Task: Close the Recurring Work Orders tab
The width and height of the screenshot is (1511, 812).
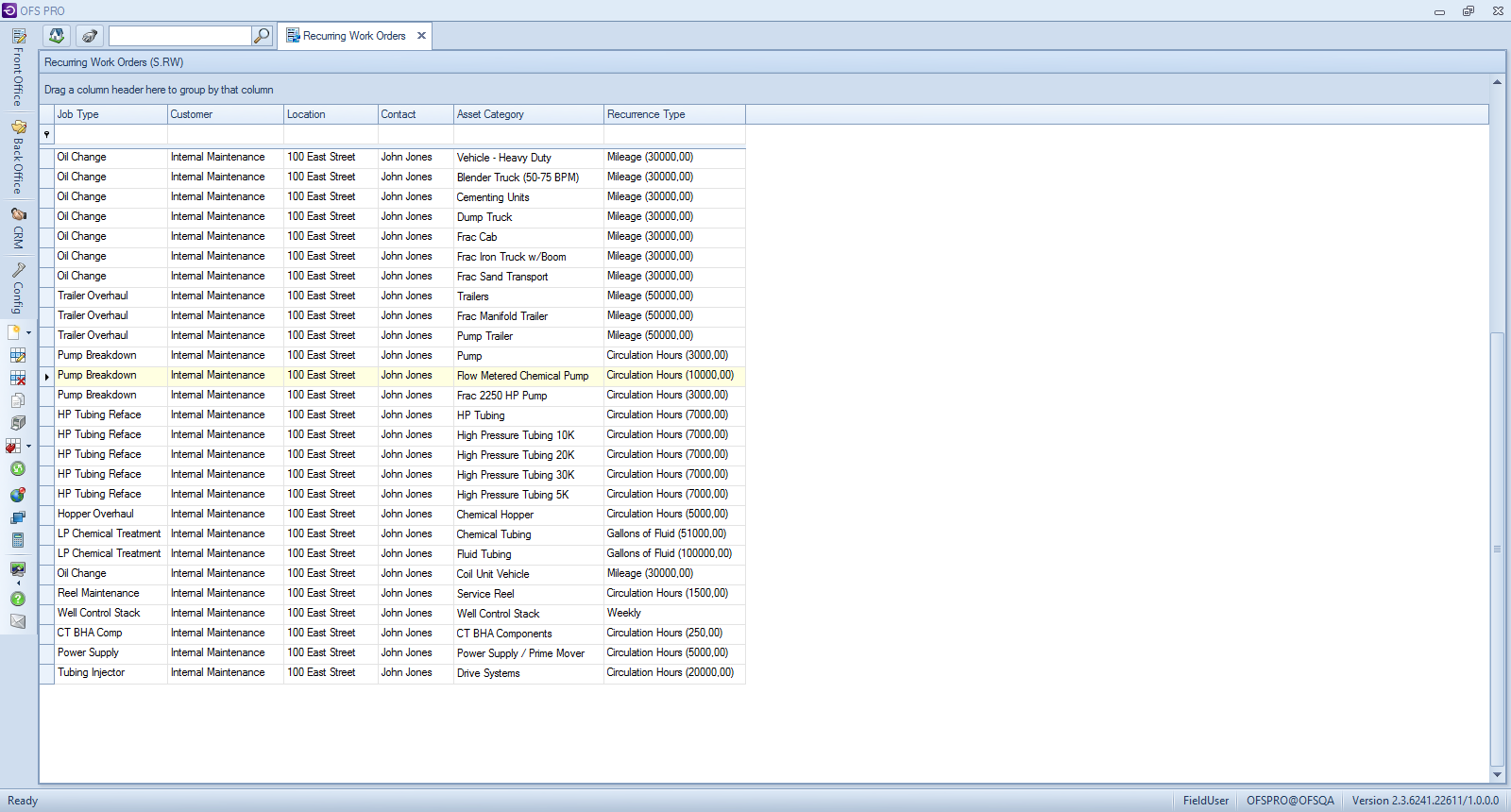Action: point(421,36)
